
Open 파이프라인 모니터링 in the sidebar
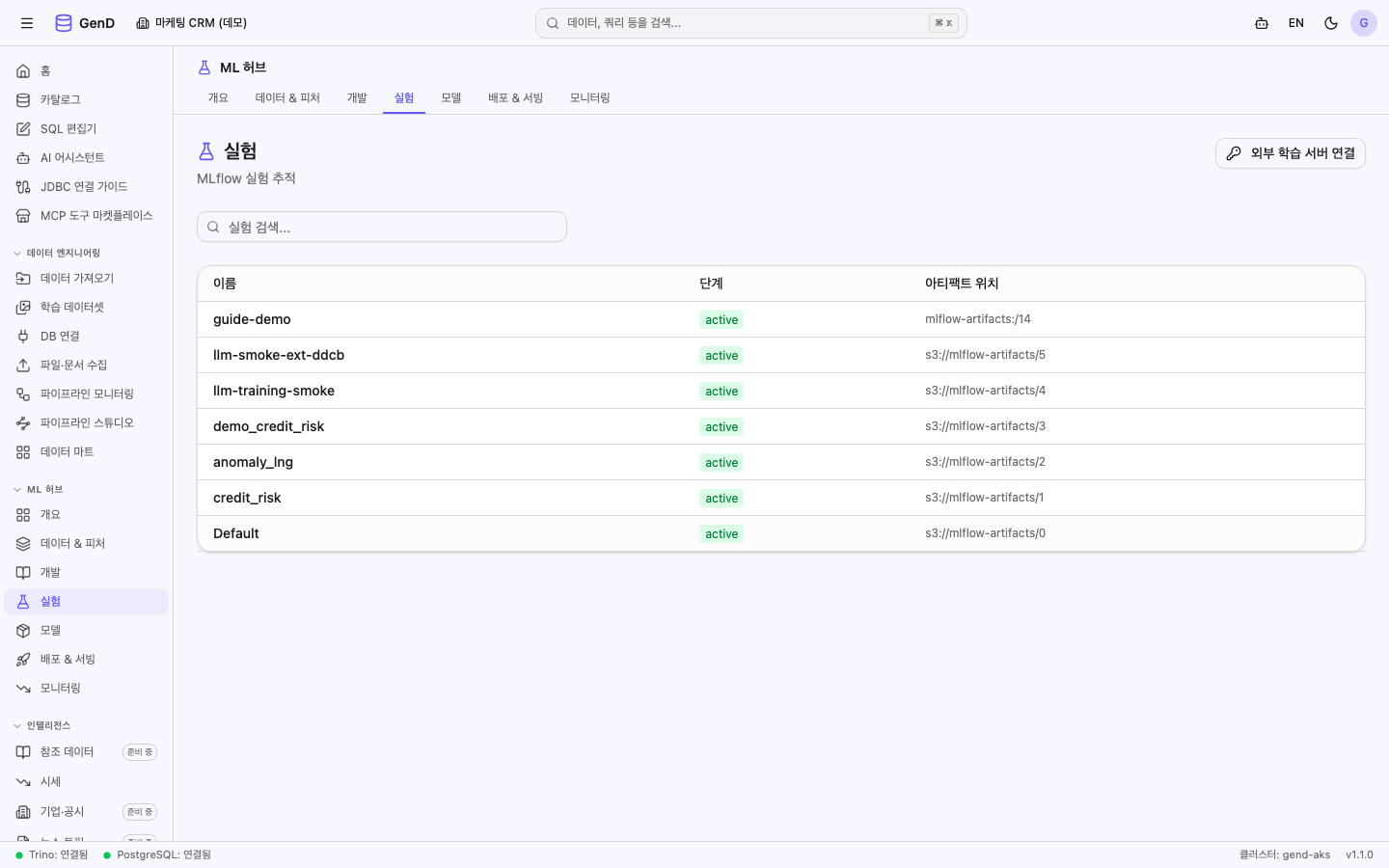pos(87,394)
